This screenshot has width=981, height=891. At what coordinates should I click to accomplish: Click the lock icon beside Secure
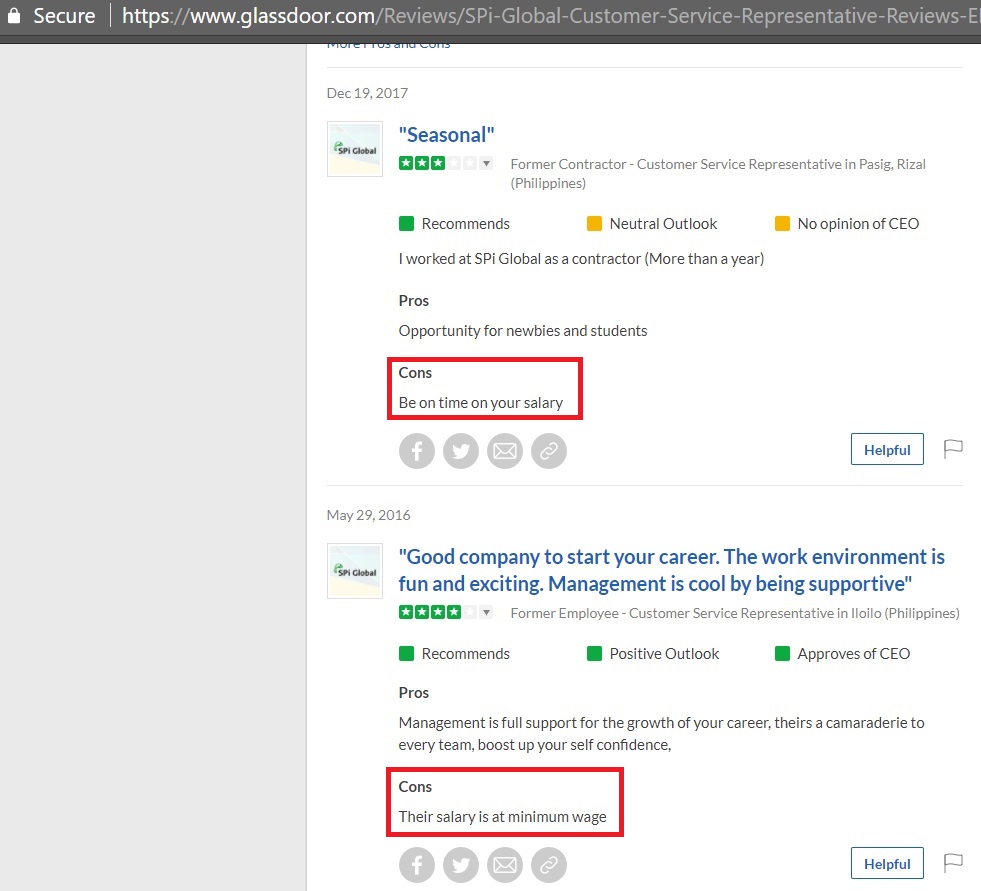(14, 15)
